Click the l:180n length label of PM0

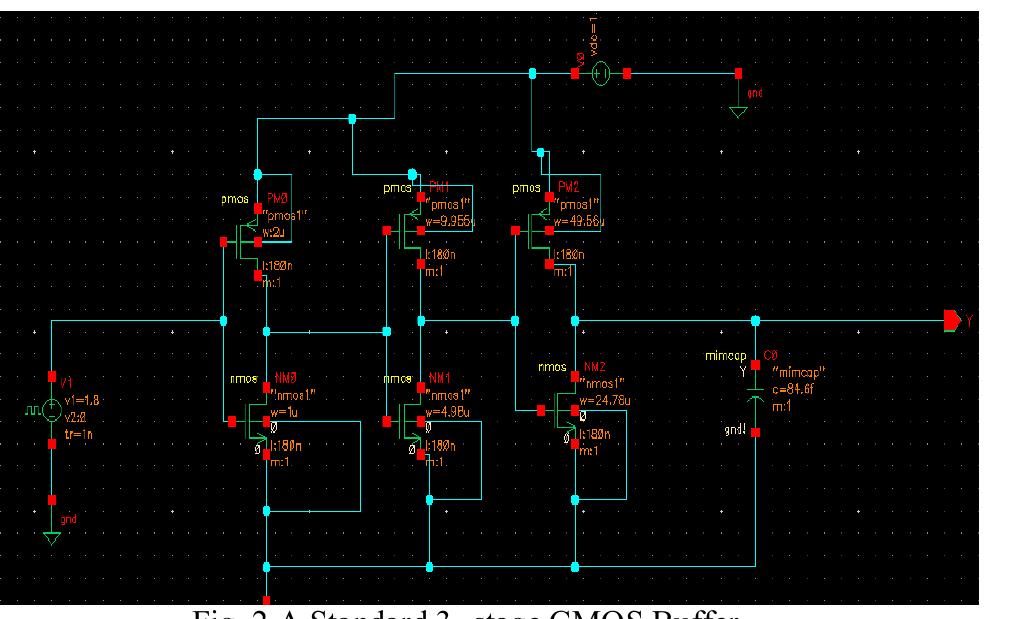[277, 265]
